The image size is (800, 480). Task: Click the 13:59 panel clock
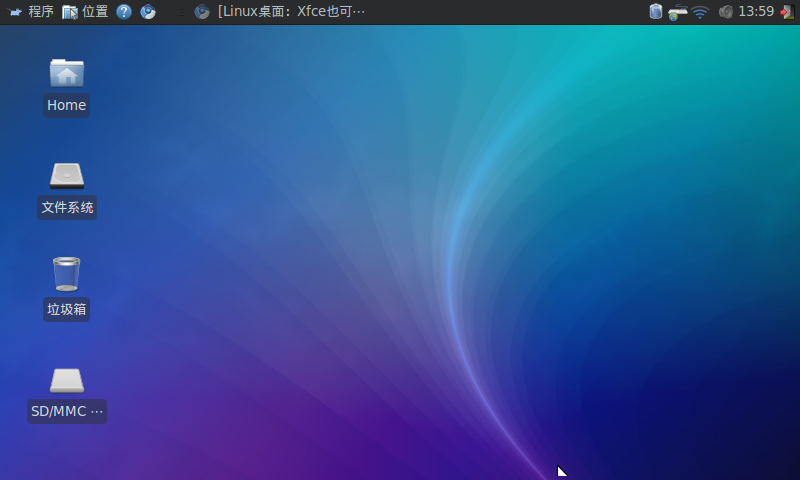(756, 11)
